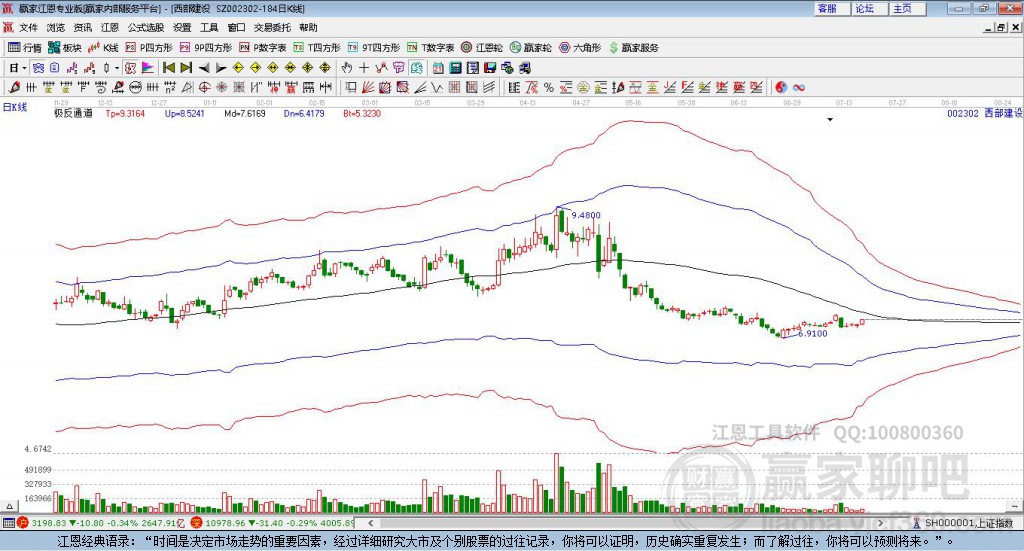Step chart right with black arrow

[221, 68]
